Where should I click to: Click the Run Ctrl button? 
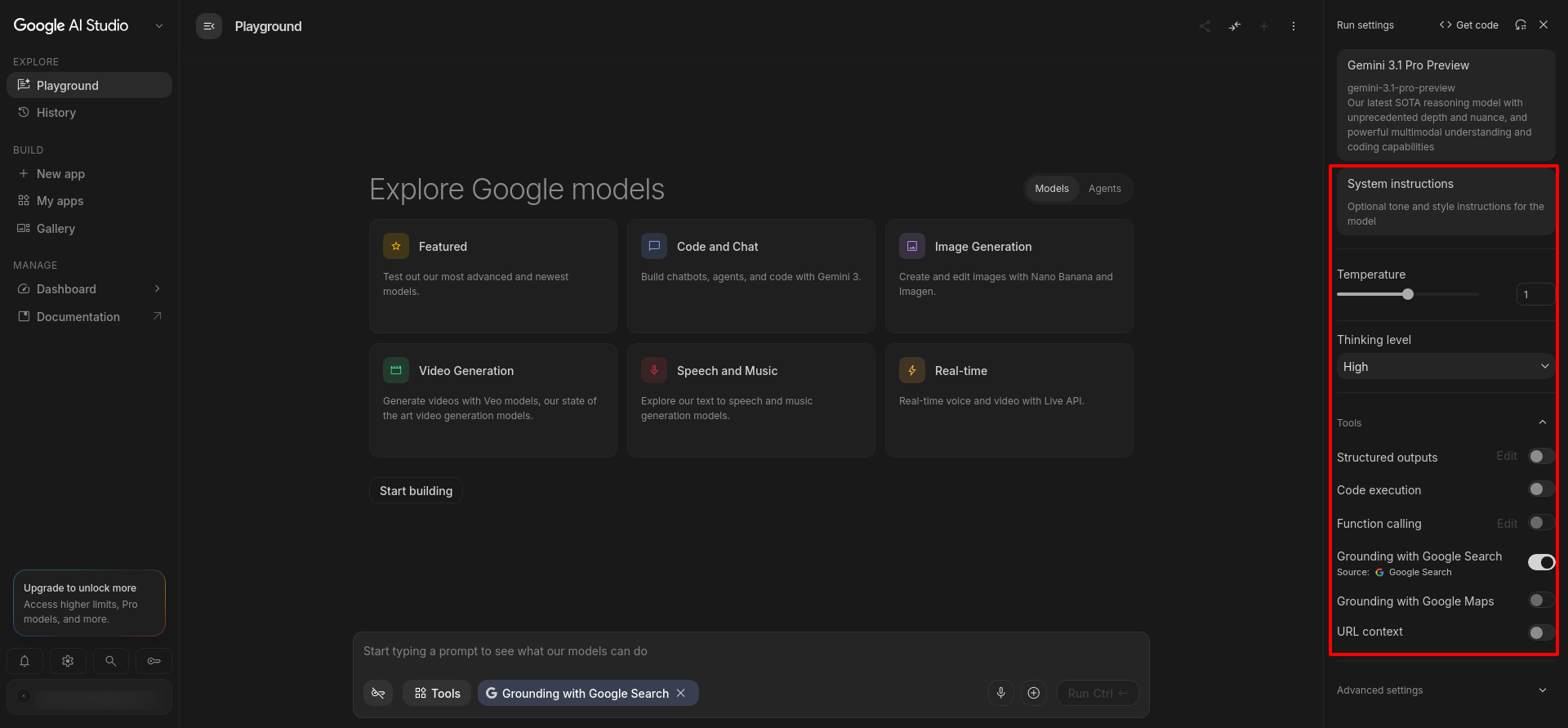(x=1098, y=693)
